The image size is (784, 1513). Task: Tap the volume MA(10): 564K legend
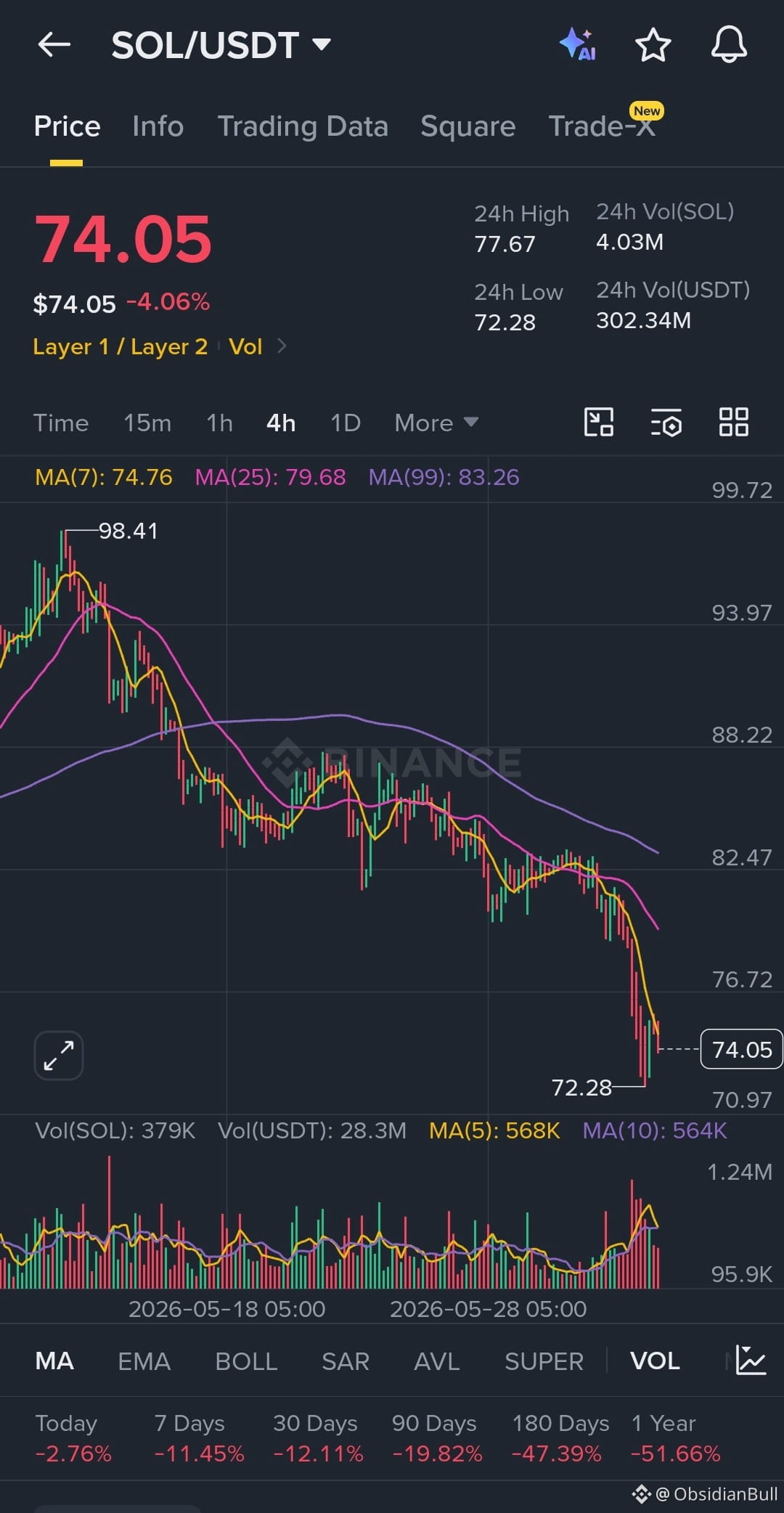click(x=655, y=1130)
